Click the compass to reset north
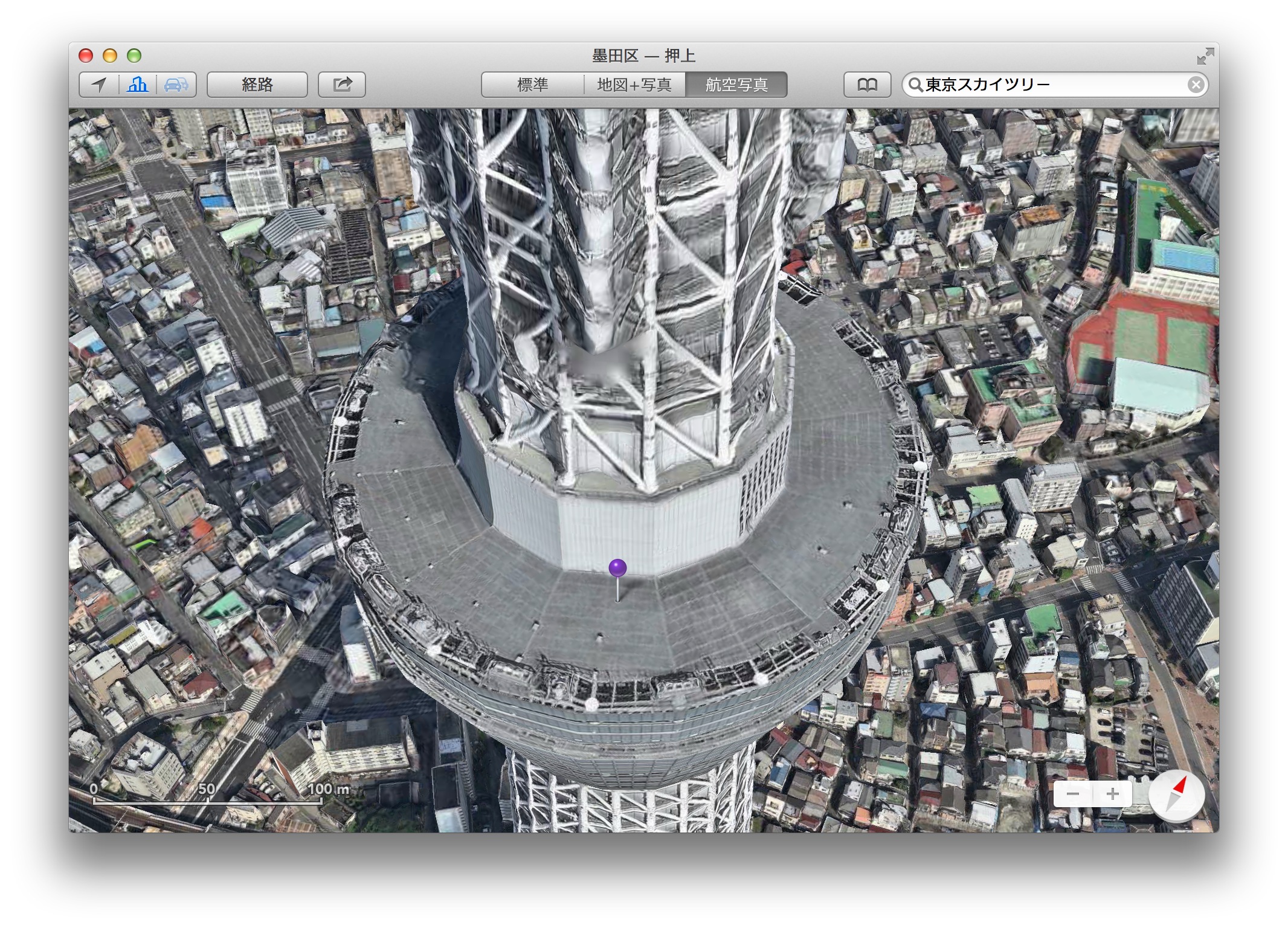The image size is (1288, 928). pos(1176,795)
